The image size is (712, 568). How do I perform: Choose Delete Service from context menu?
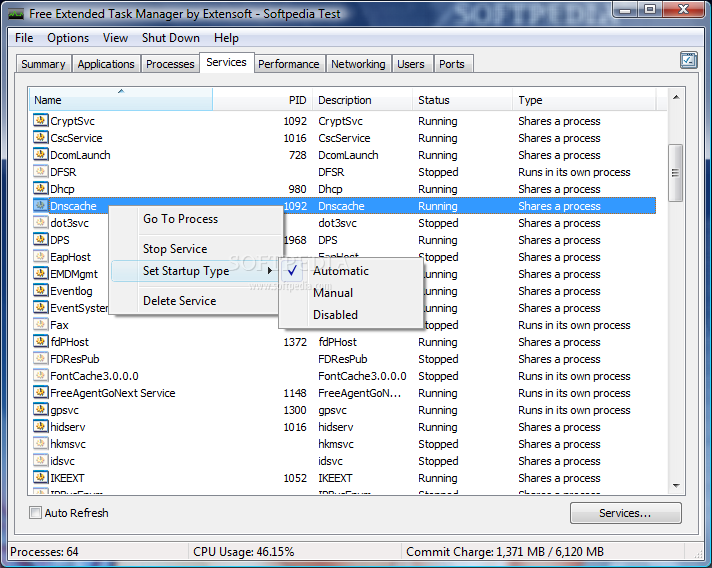(195, 301)
